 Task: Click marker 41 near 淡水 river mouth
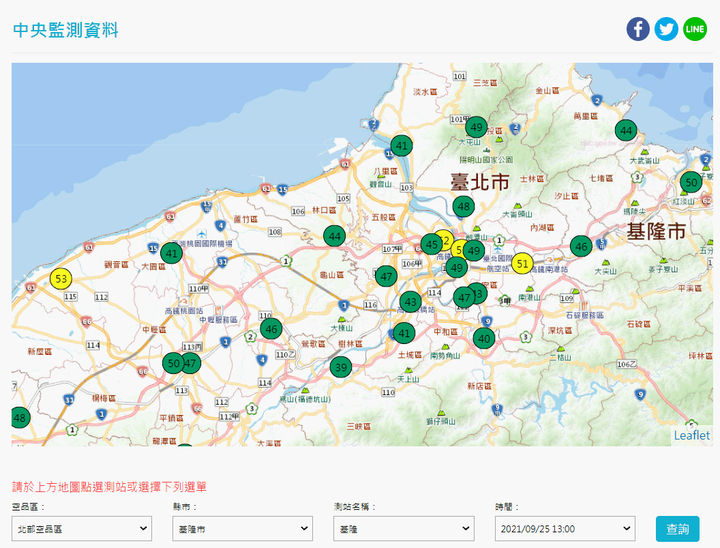(401, 146)
